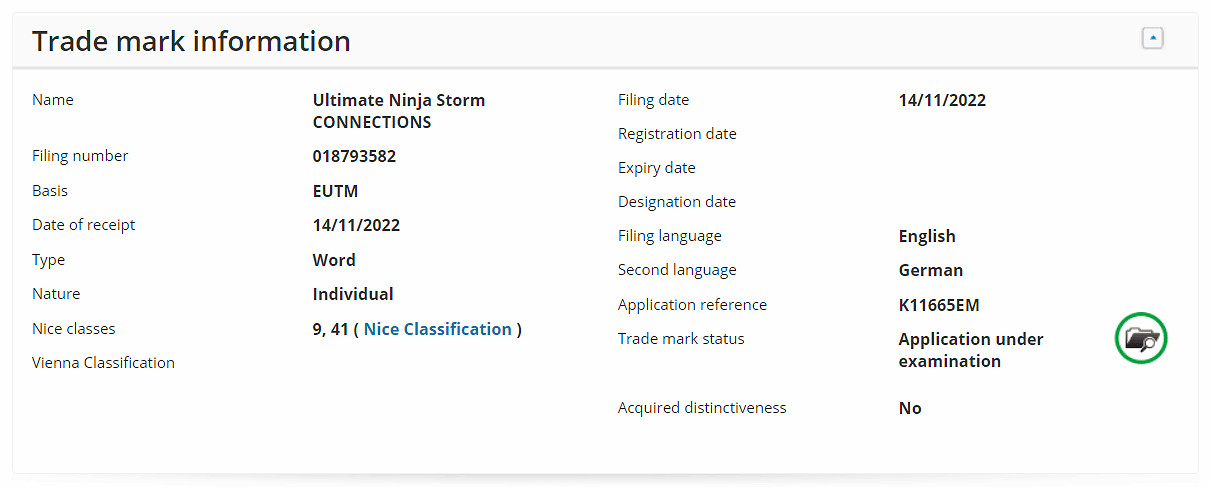Collapse the Trade mark information panel
Screen dimensions: 1210x487
pyautogui.click(x=1152, y=39)
